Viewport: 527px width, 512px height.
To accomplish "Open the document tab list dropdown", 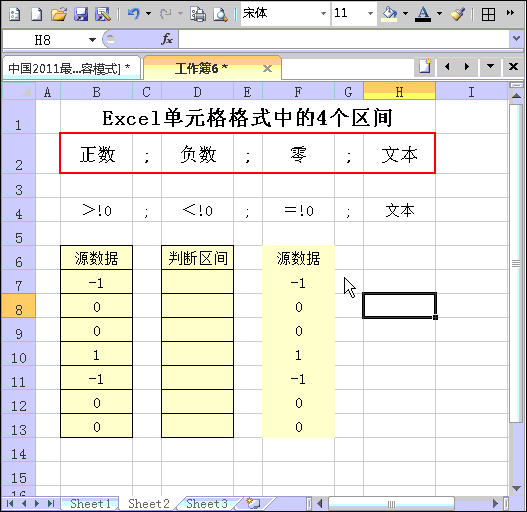I will click(490, 67).
